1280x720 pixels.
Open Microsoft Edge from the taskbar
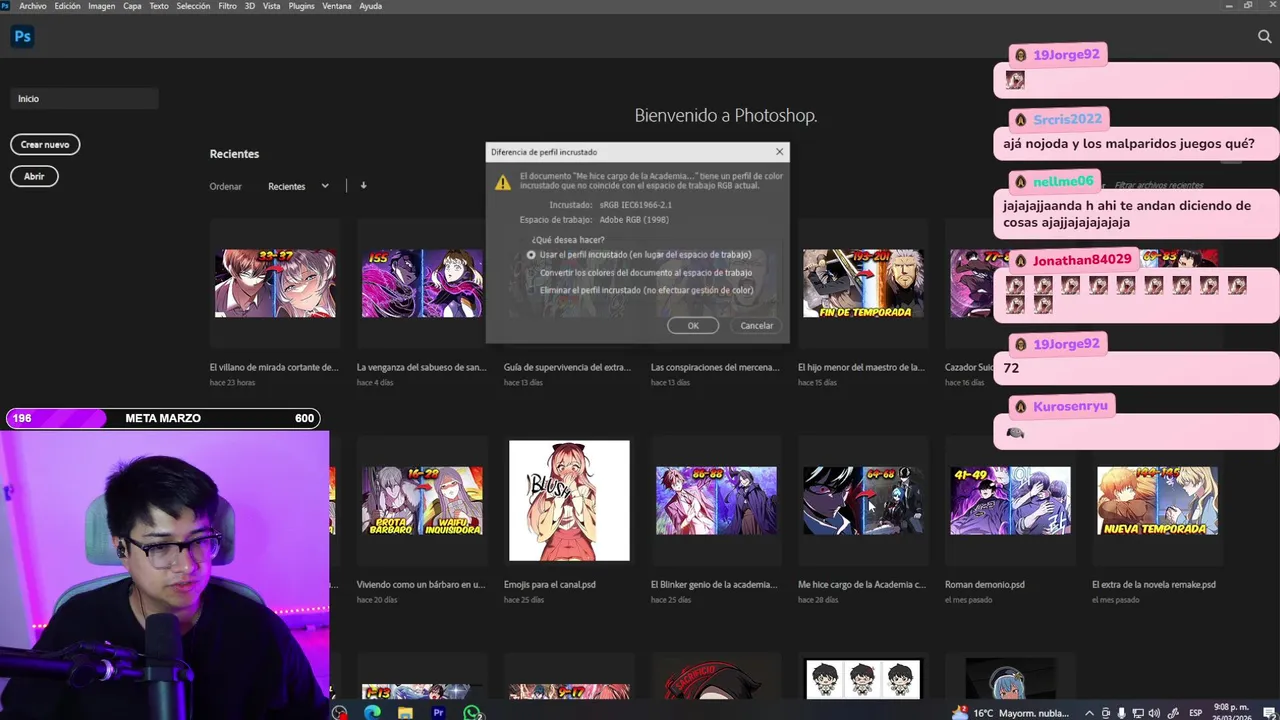[372, 713]
